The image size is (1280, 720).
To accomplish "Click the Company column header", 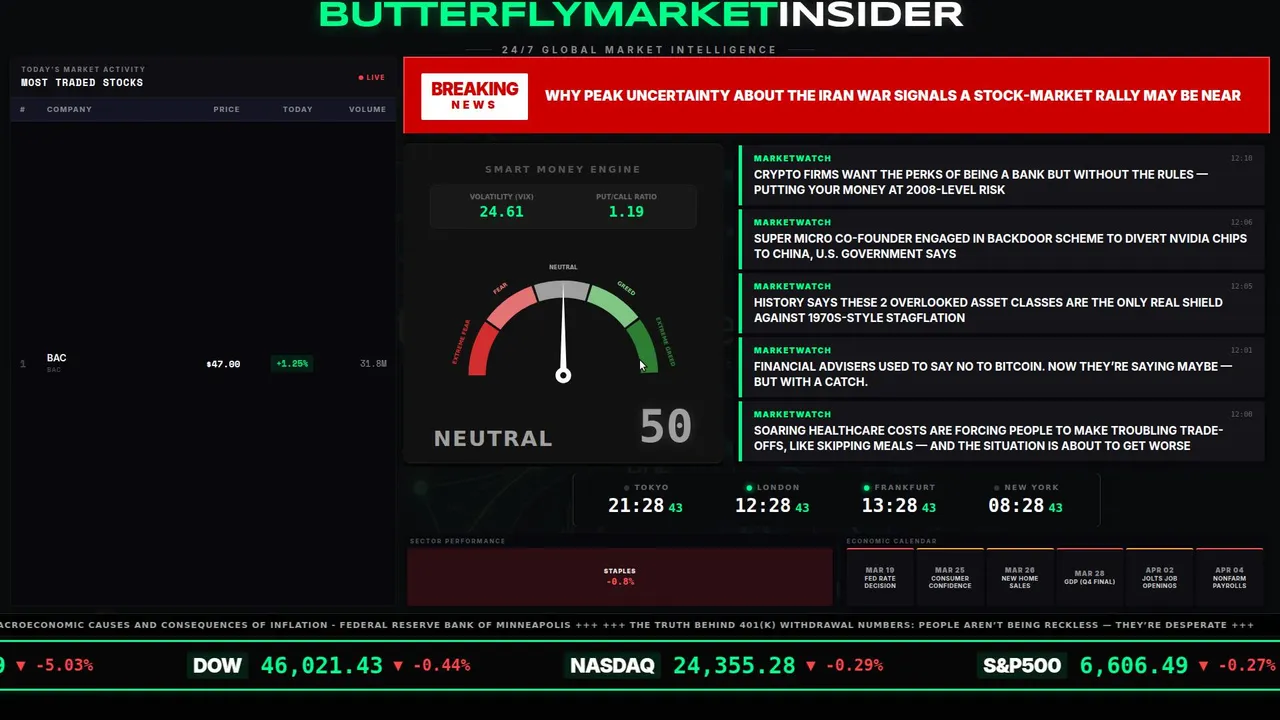I will (69, 109).
